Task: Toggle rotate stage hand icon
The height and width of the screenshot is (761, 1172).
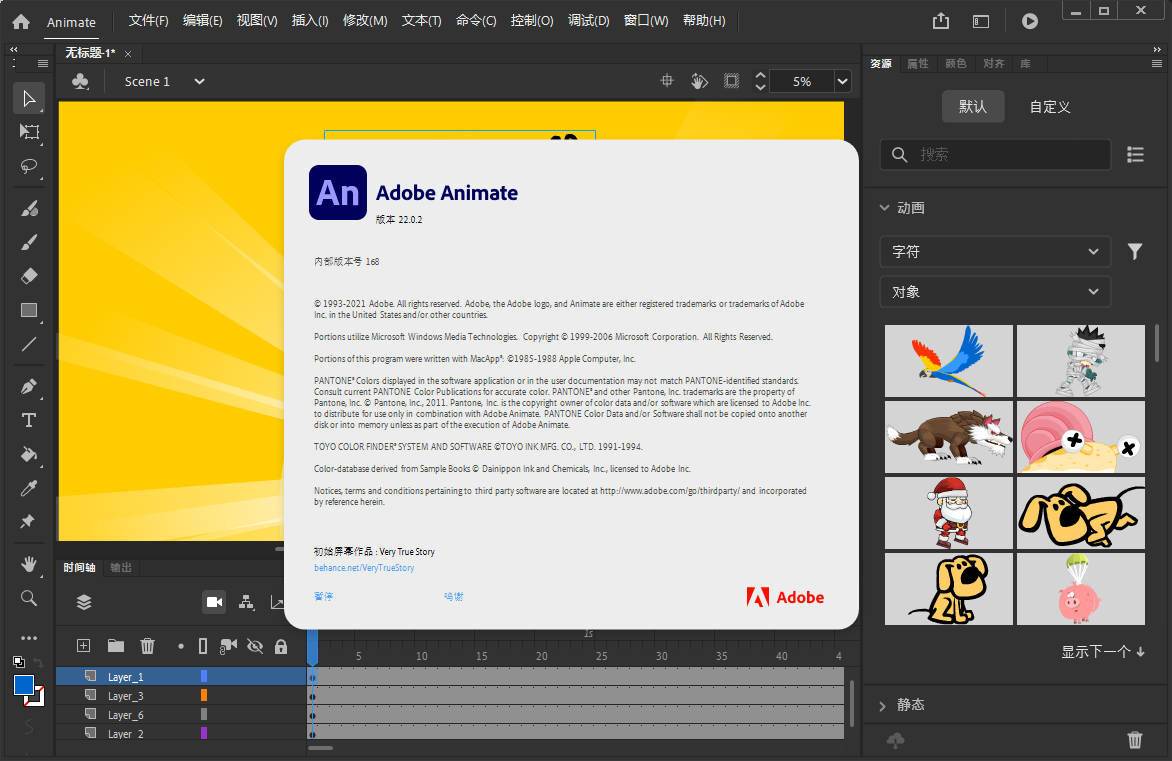Action: pos(699,81)
